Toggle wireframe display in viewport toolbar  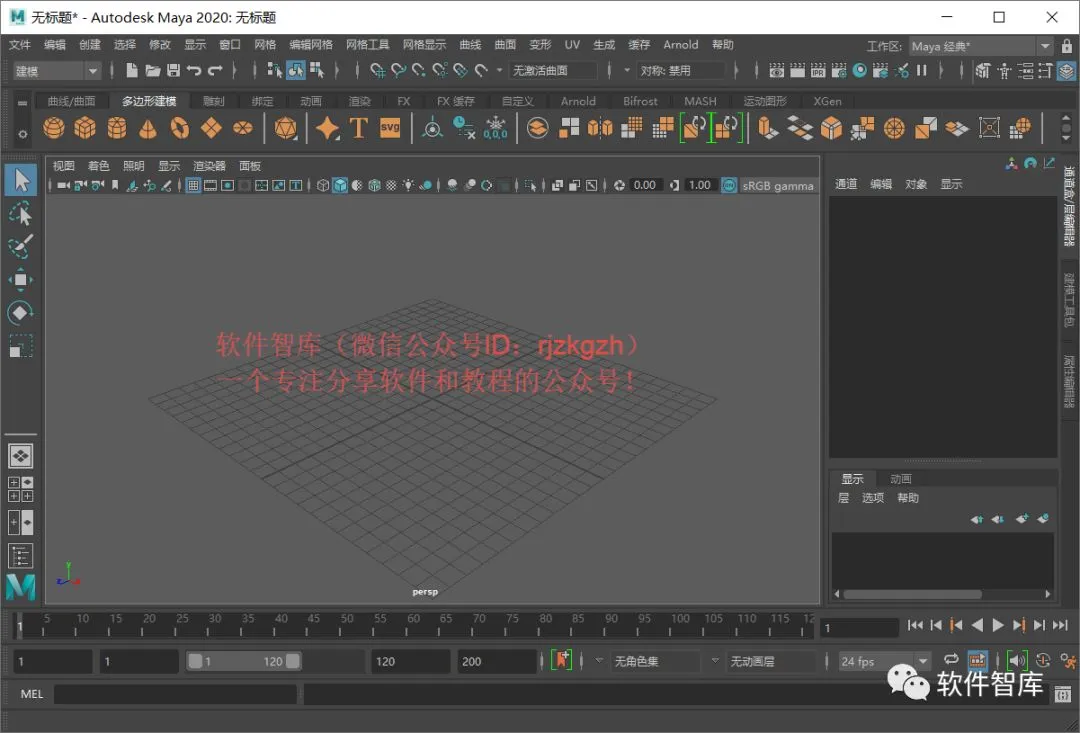(323, 185)
